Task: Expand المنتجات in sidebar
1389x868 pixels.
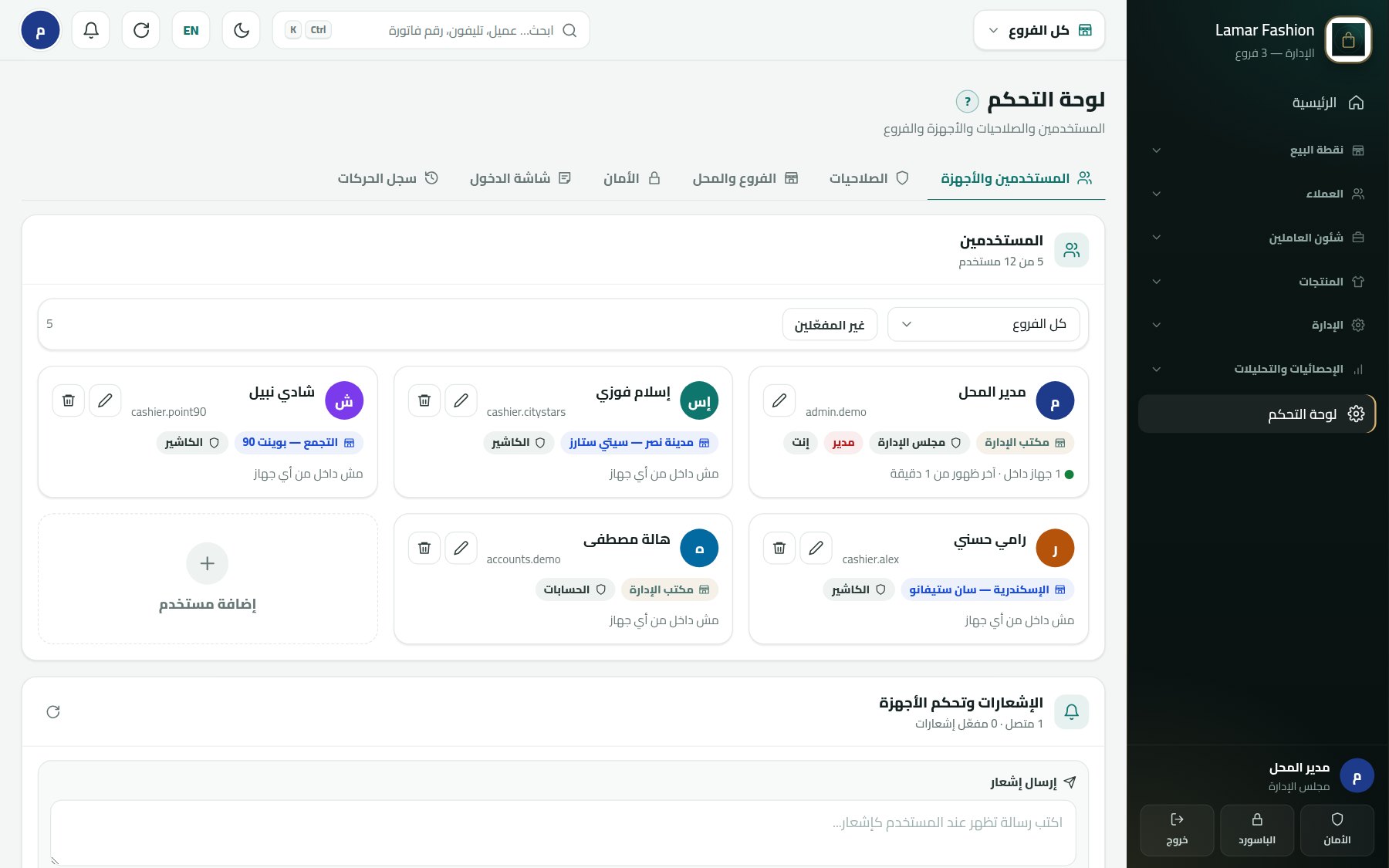Action: click(x=1258, y=282)
